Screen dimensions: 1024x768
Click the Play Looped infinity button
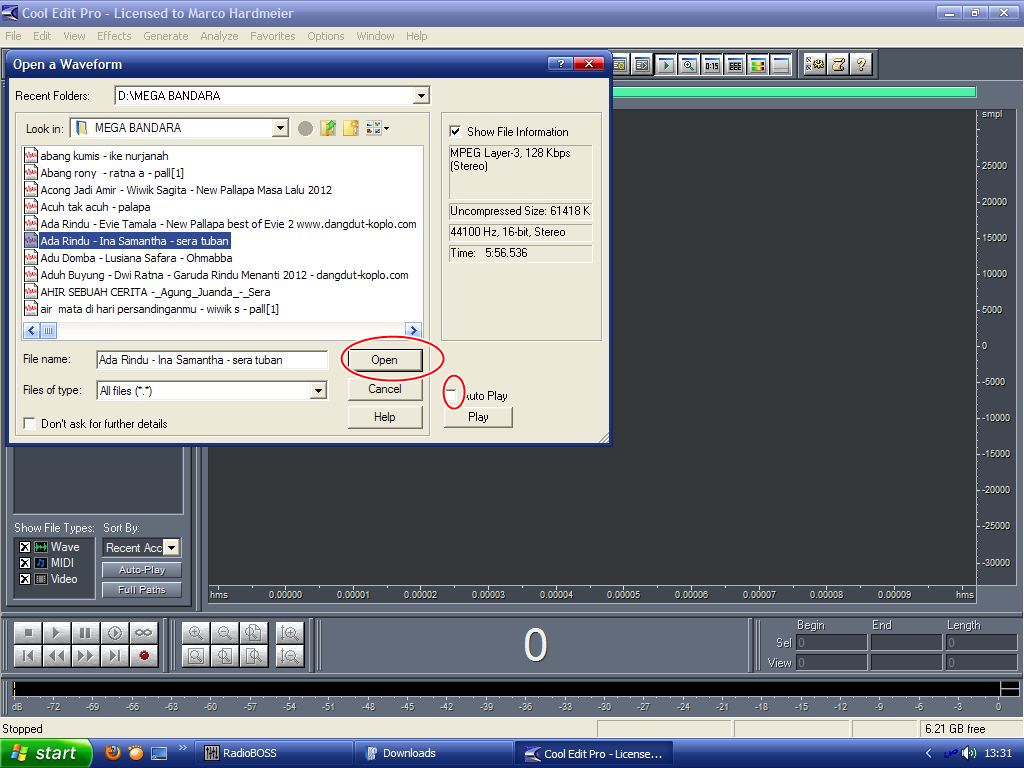[143, 632]
